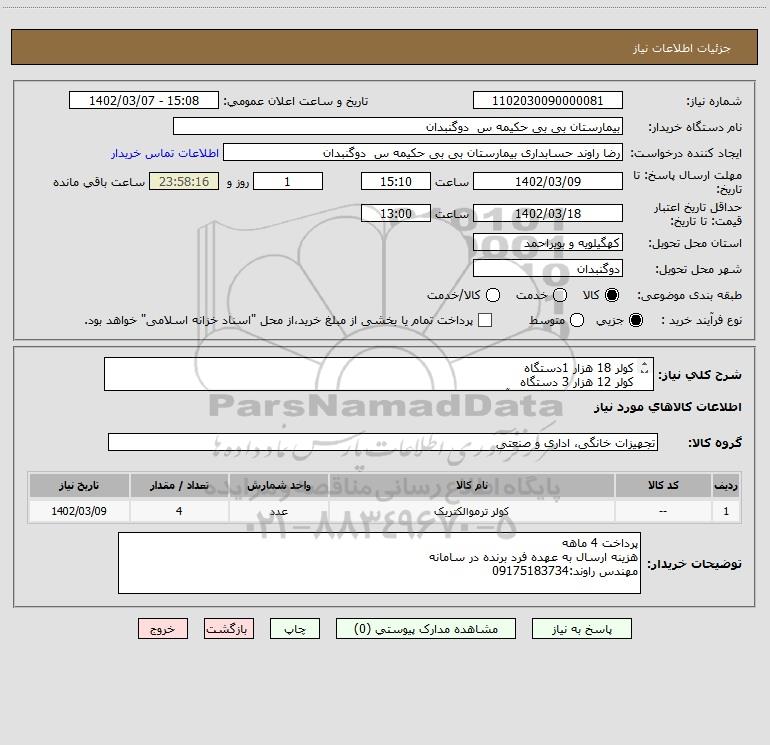
Task: Click the request creator field رضا راوند
Action: click(423, 152)
